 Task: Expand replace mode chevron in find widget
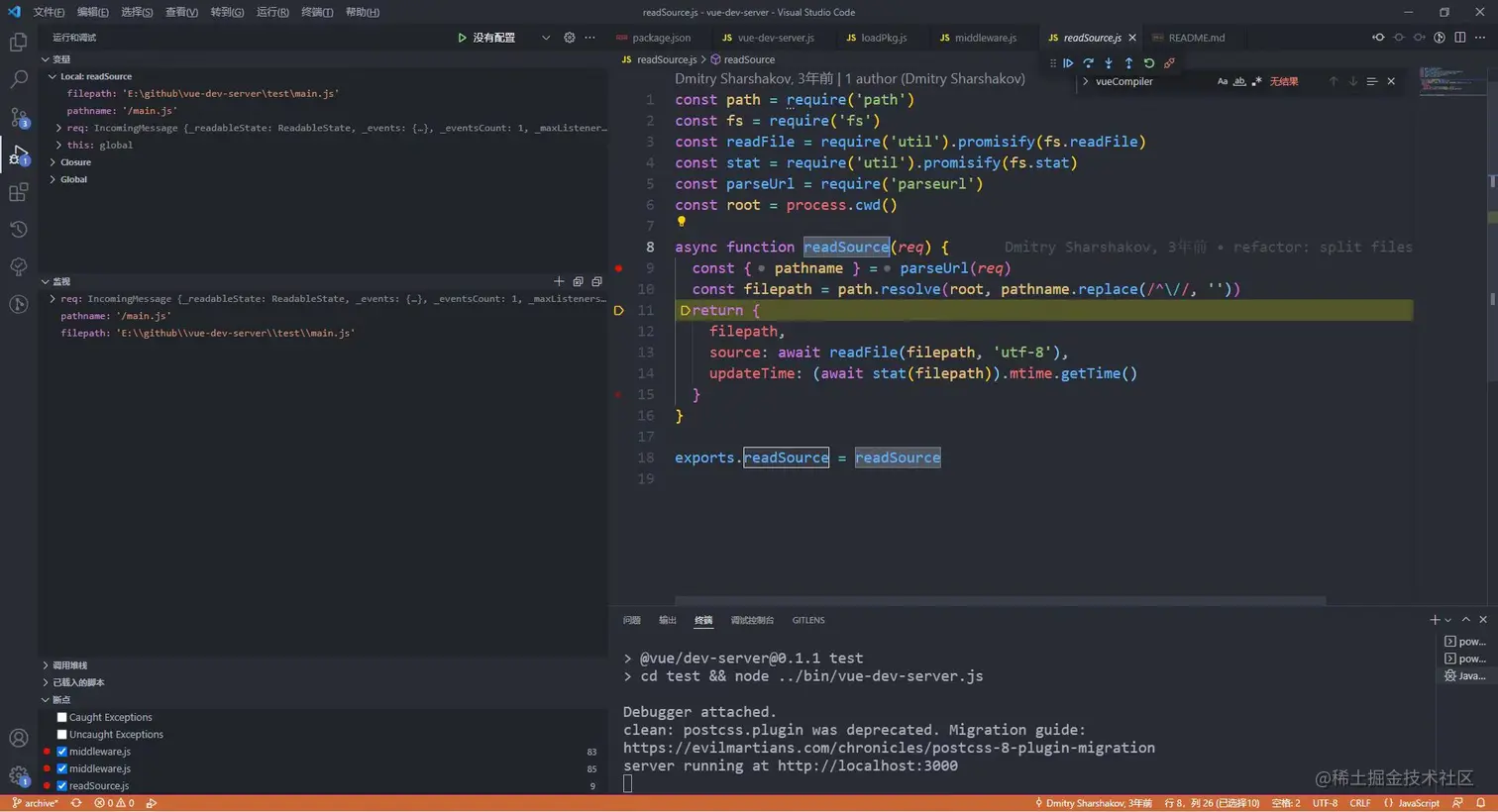pos(1086,81)
